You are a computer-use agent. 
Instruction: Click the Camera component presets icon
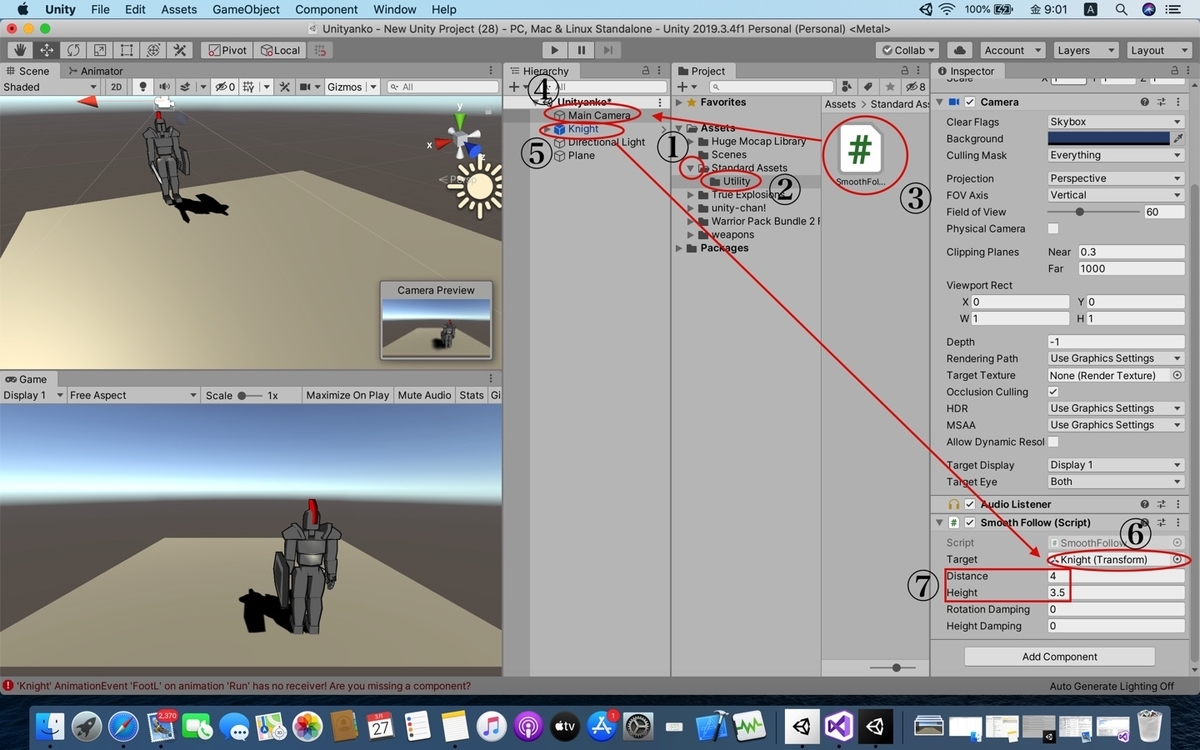click(1161, 102)
